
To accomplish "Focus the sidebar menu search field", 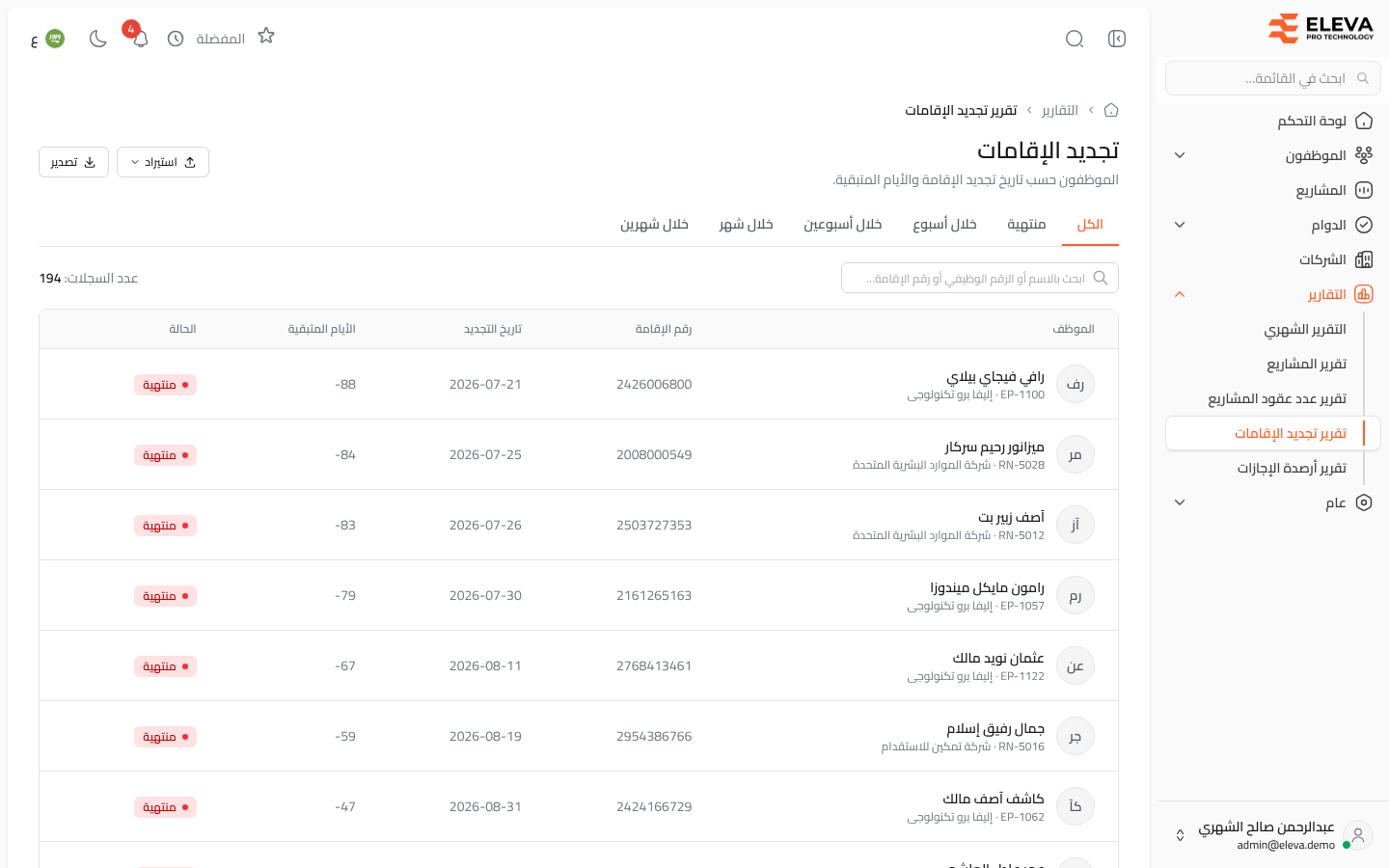I will (x=1273, y=78).
